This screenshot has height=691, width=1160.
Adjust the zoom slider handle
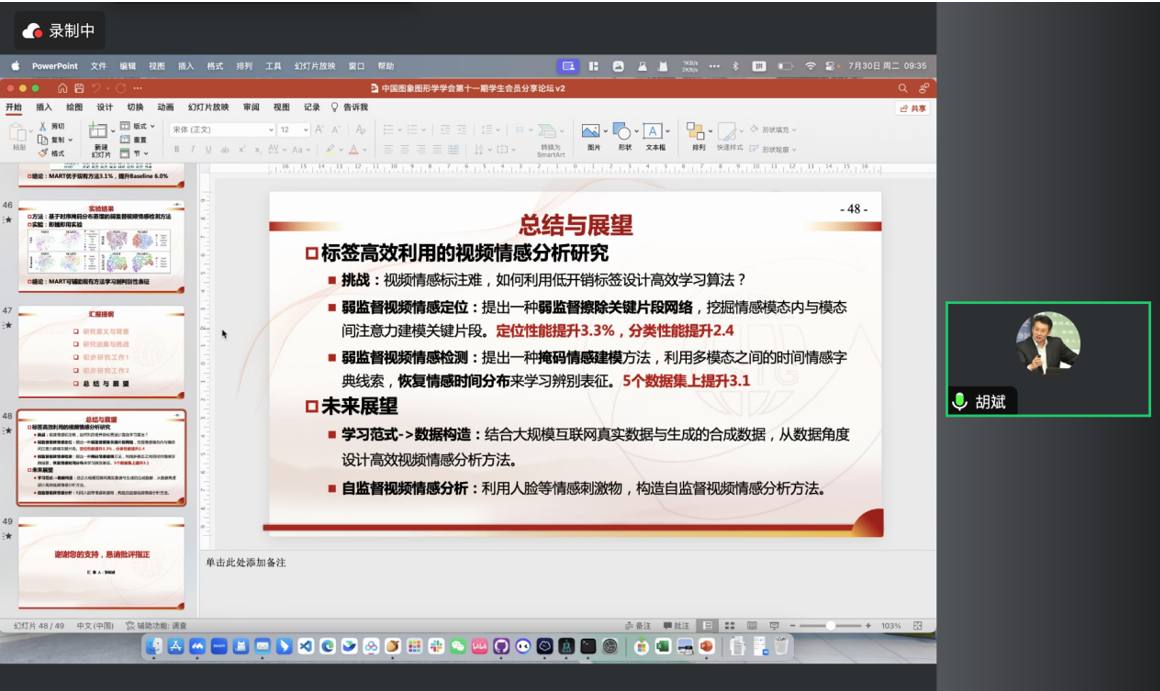(831, 626)
